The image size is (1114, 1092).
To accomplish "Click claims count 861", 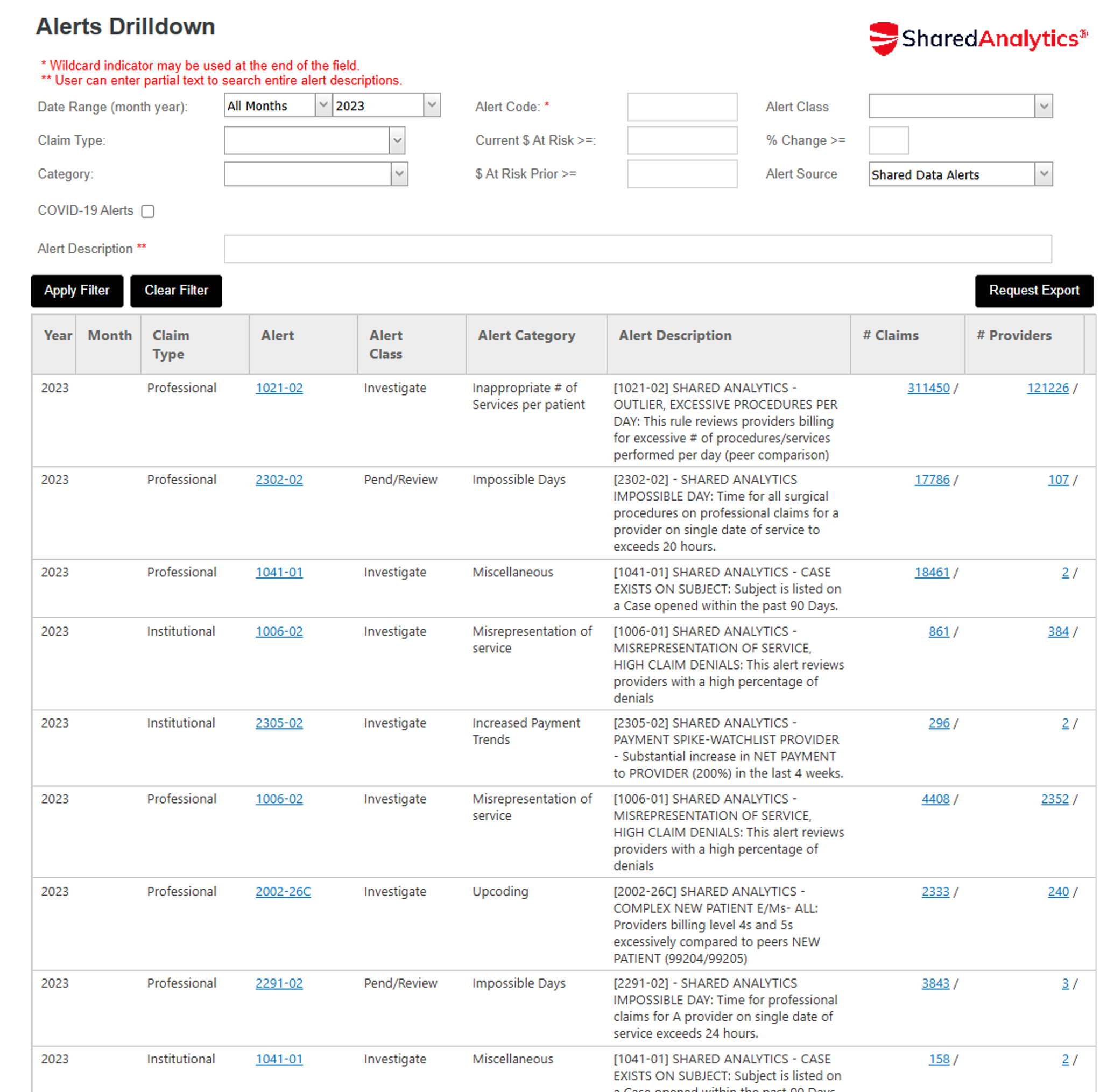I will pyautogui.click(x=939, y=631).
